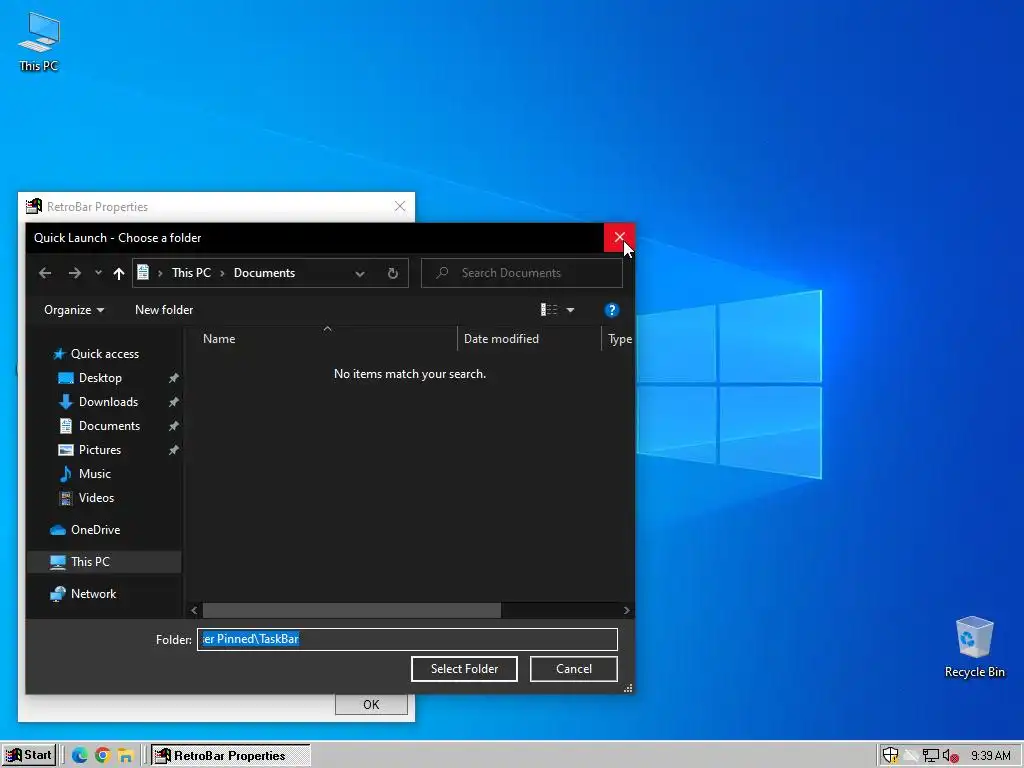
Task: Click the Folder path text field
Action: pos(407,639)
